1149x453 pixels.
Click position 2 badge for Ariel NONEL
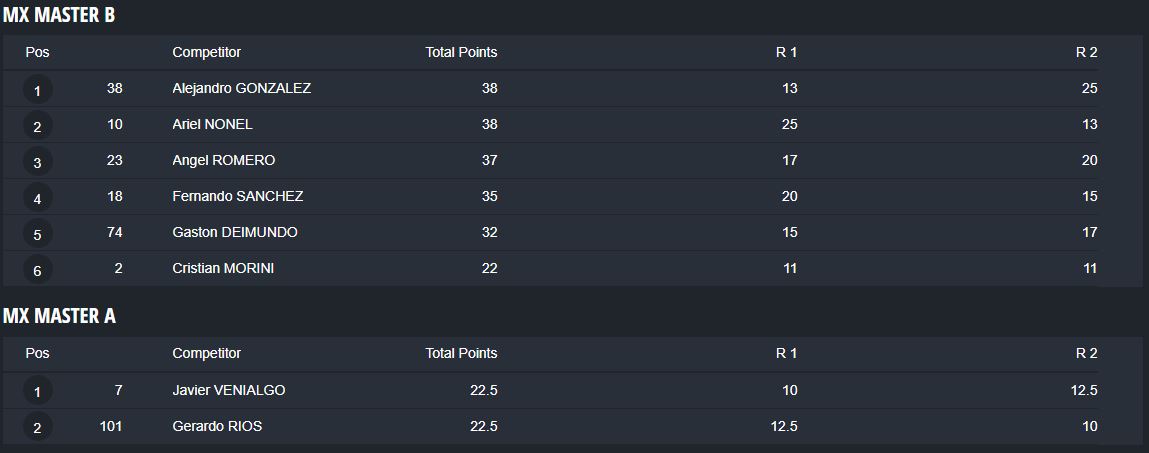[x=37, y=127]
